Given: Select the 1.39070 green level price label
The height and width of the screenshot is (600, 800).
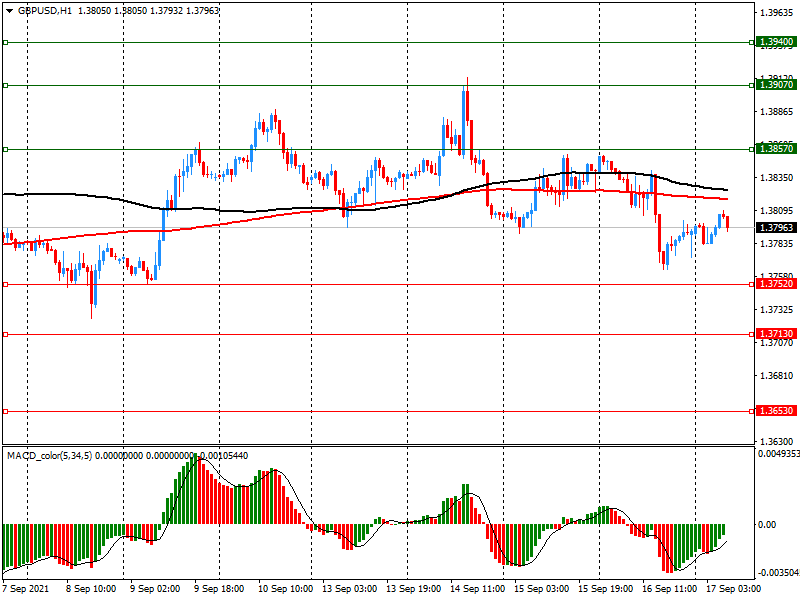Looking at the screenshot, I should click(x=776, y=85).
